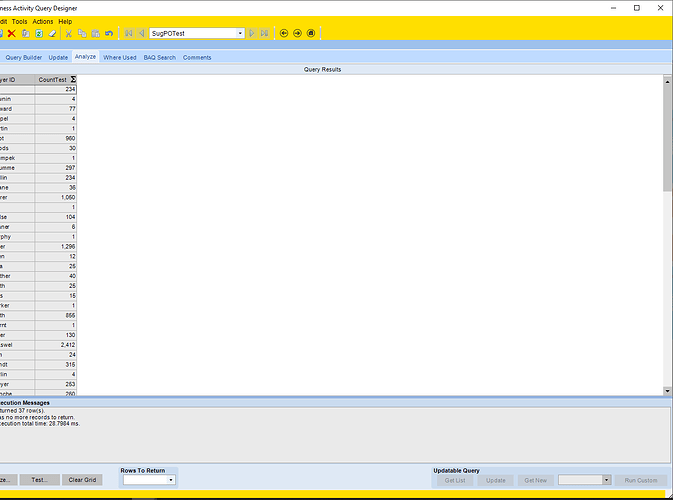Click the CountTest filter cell showing 234

[56, 89]
